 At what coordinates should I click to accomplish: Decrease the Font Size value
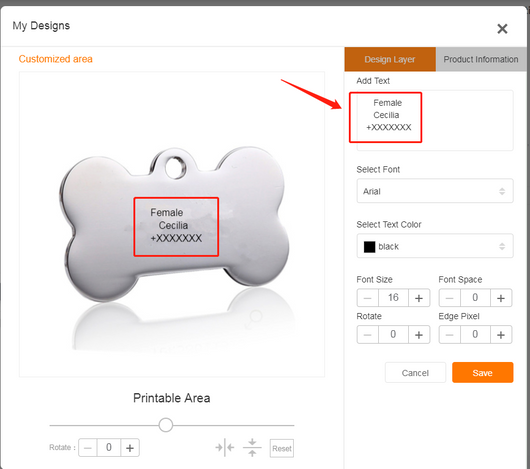click(x=368, y=298)
